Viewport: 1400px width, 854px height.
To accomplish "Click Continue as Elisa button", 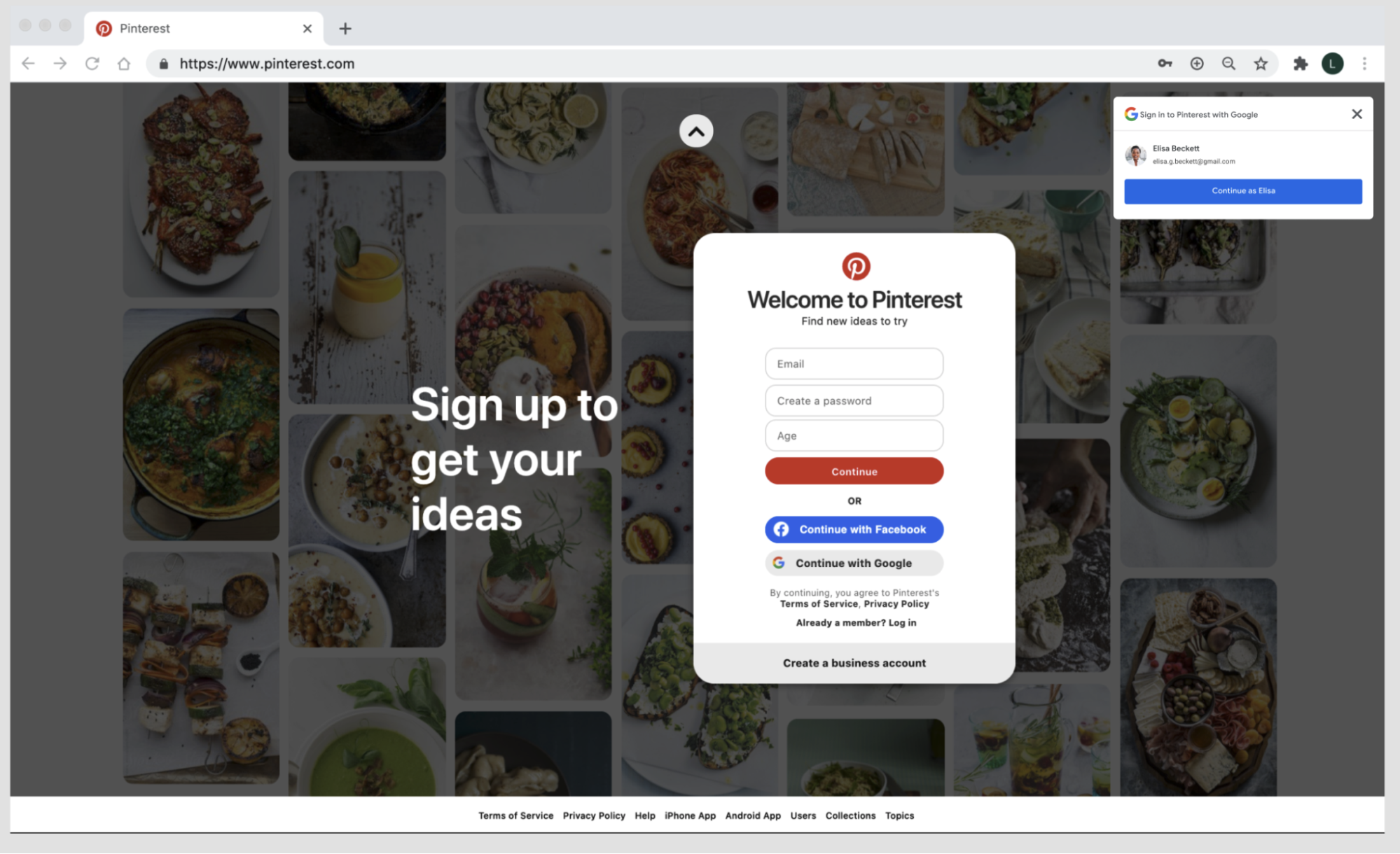I will point(1243,190).
